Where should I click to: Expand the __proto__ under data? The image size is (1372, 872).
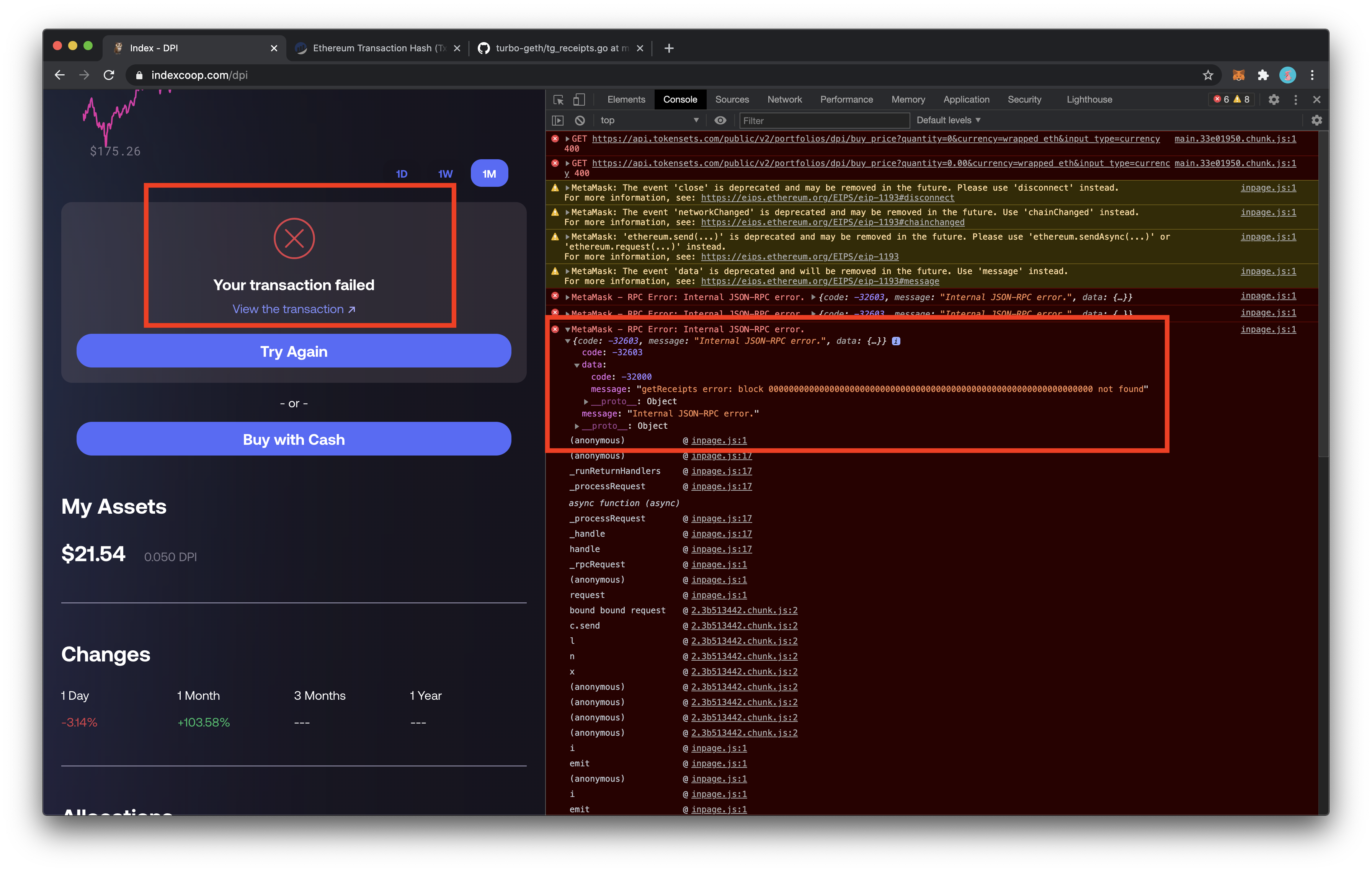point(586,402)
